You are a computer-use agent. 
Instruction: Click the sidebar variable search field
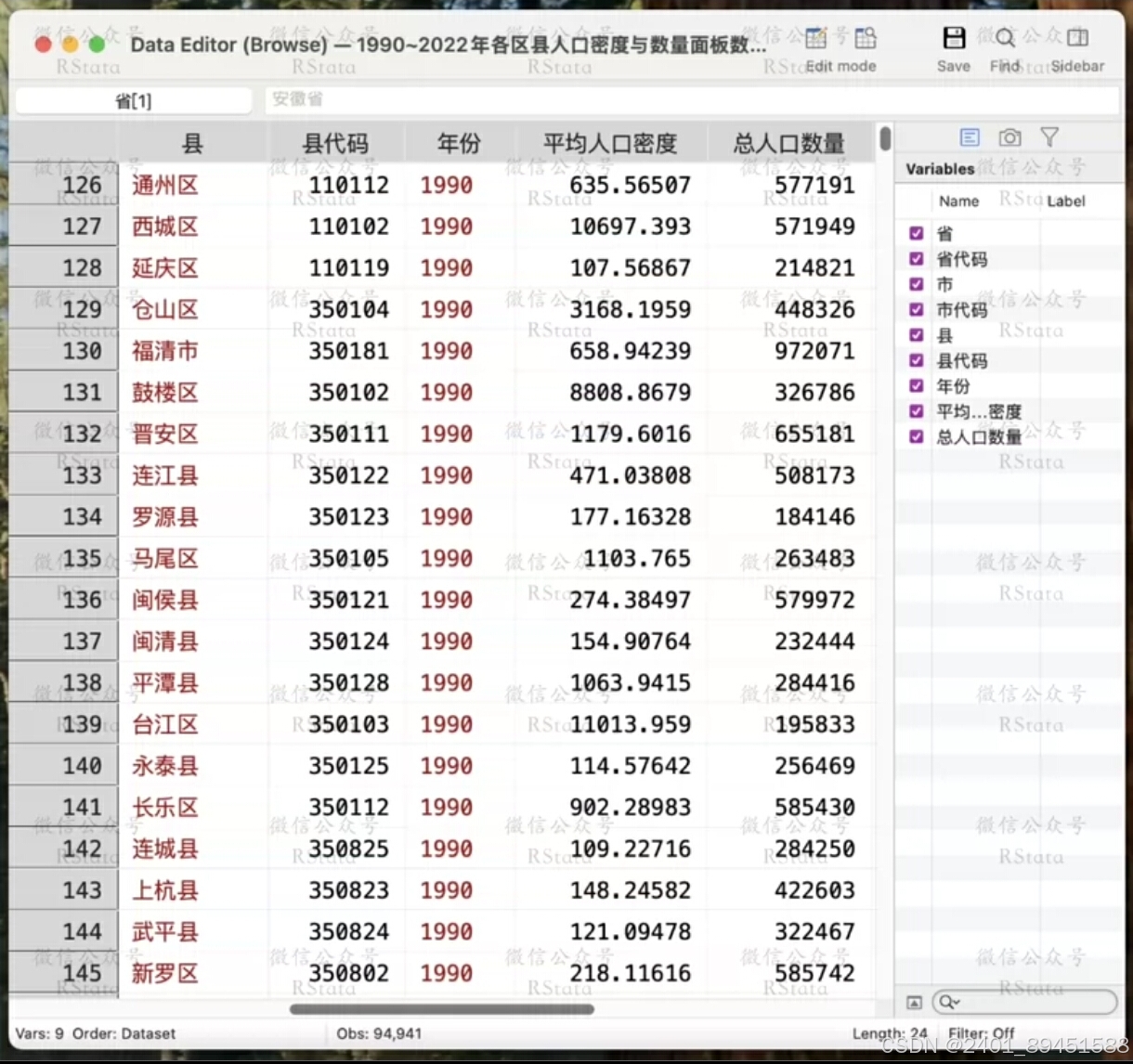point(1024,1003)
